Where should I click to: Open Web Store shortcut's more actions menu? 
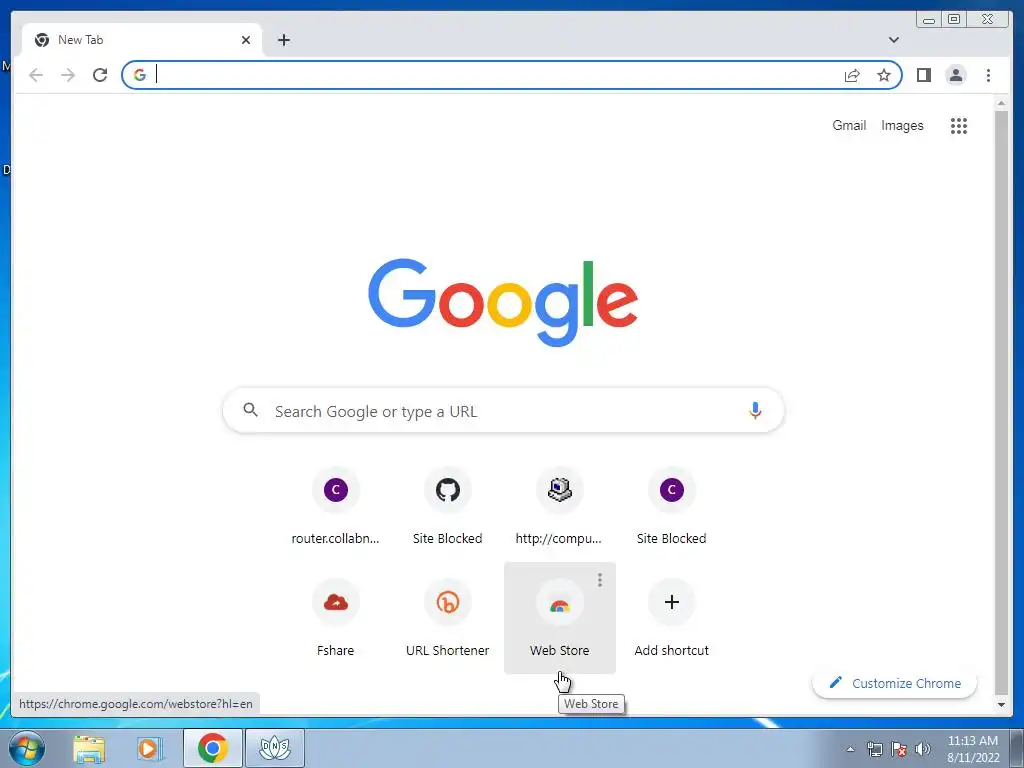600,579
